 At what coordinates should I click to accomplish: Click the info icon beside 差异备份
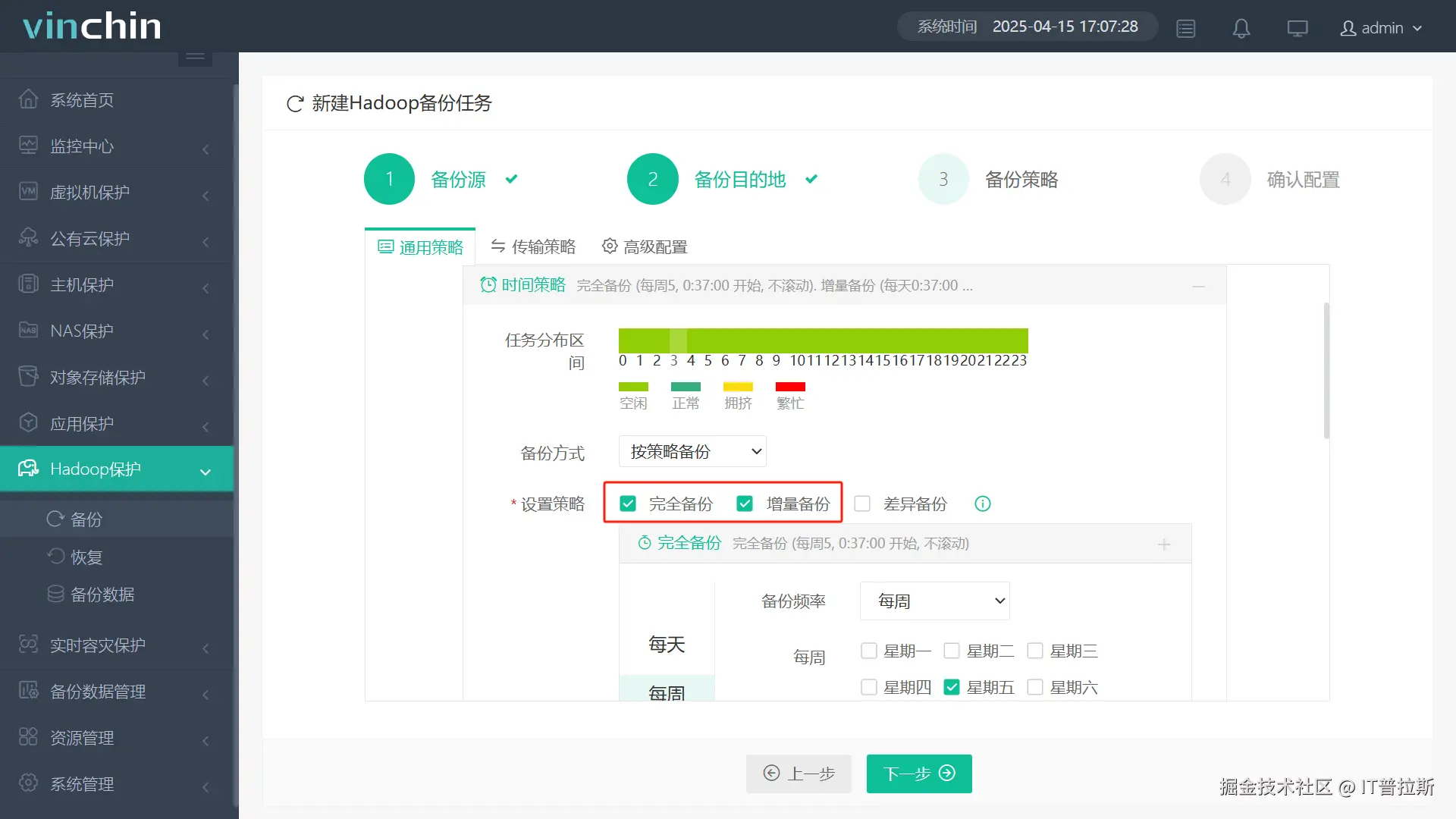(982, 504)
